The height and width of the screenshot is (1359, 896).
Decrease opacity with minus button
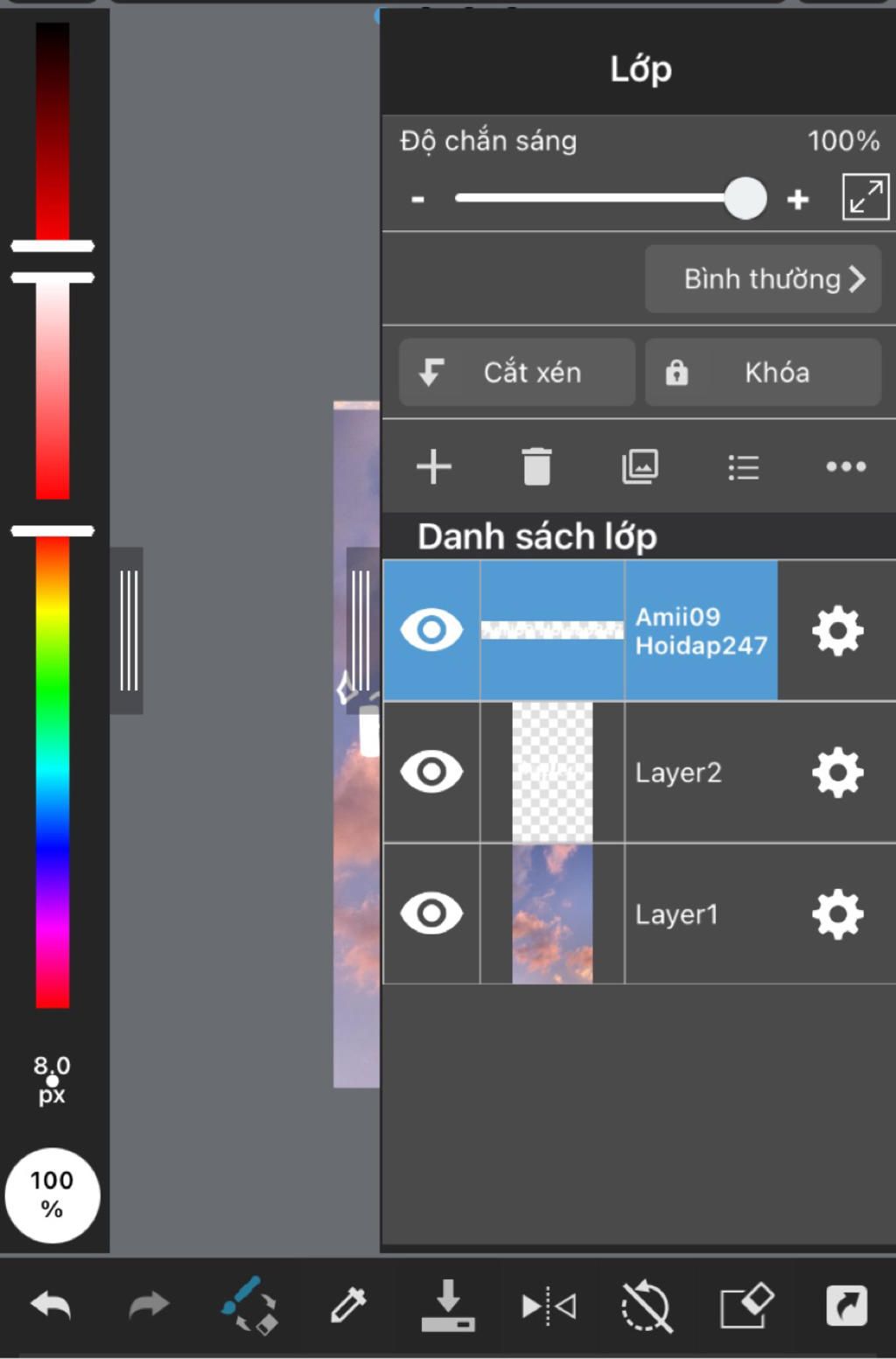pyautogui.click(x=418, y=200)
